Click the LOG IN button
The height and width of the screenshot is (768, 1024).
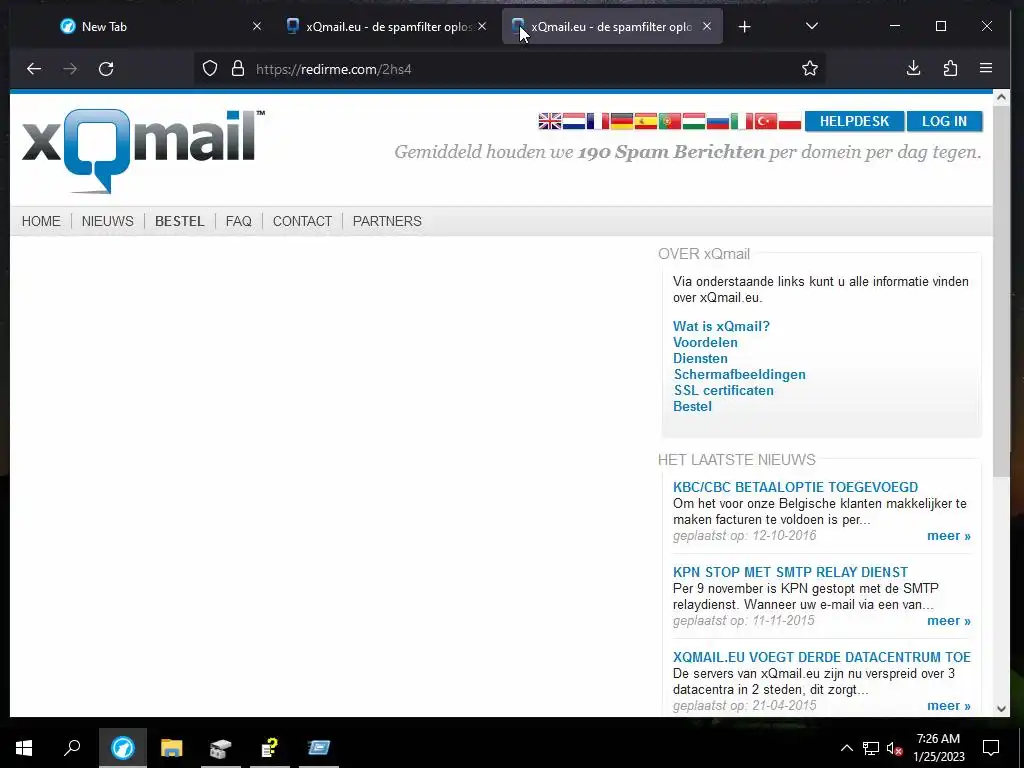pyautogui.click(x=944, y=121)
